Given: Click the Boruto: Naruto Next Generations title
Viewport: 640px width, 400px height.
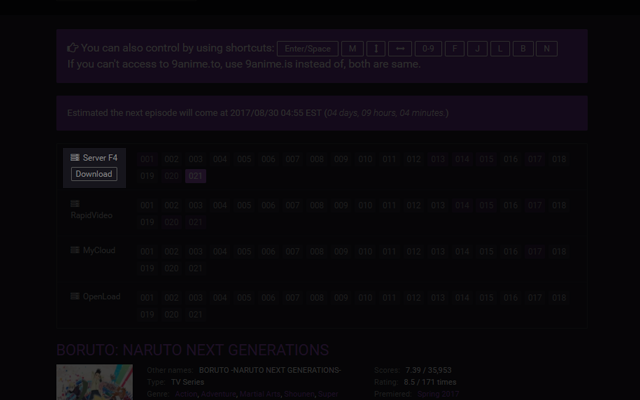Looking at the screenshot, I should tap(192, 350).
